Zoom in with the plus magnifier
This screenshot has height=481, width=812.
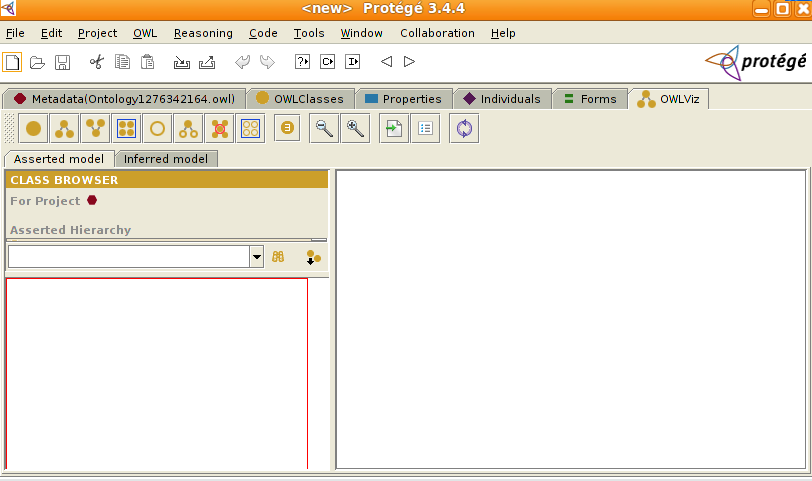point(355,128)
